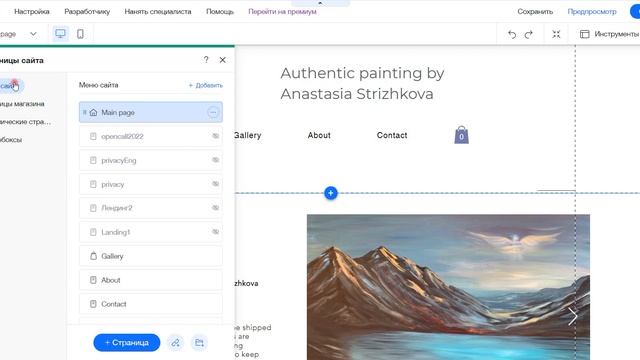Click the Contact page document icon
The image size is (640, 360).
93,304
